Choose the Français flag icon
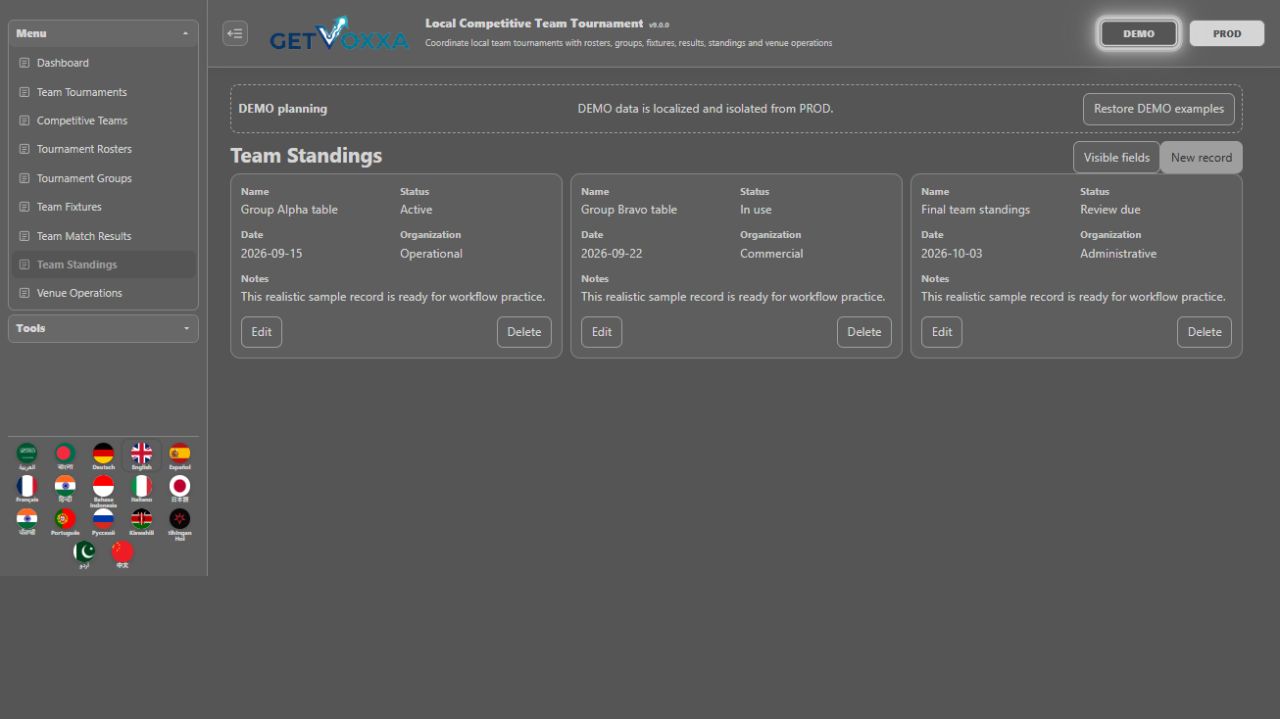The image size is (1280, 719). click(x=27, y=489)
